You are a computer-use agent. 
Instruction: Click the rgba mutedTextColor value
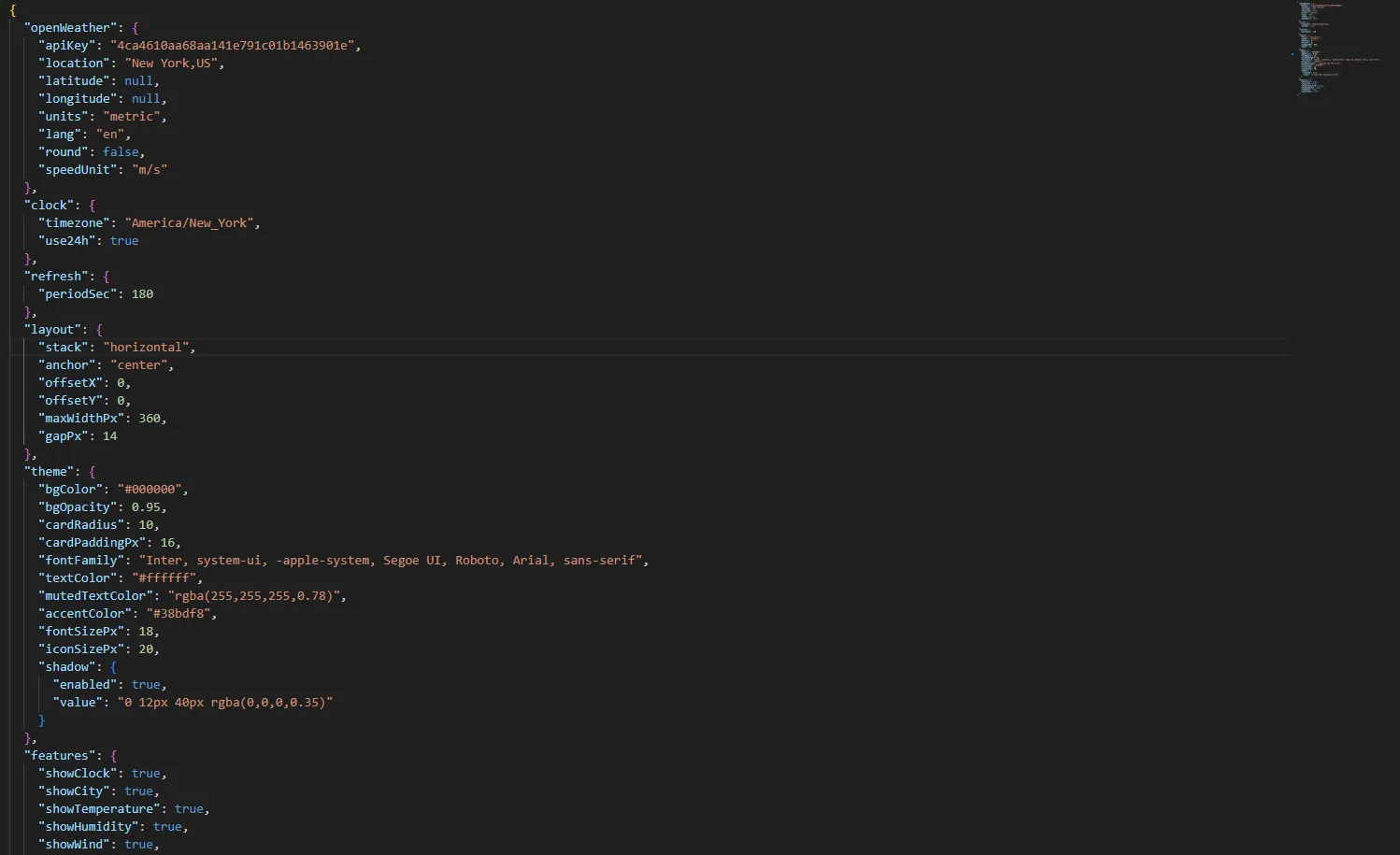click(257, 595)
